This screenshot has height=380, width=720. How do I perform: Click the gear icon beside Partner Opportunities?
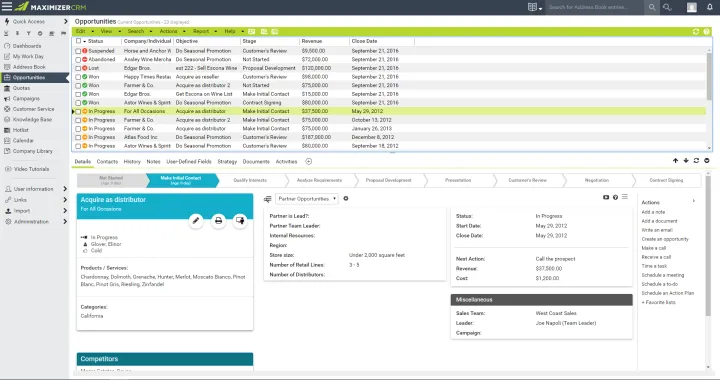click(x=346, y=199)
